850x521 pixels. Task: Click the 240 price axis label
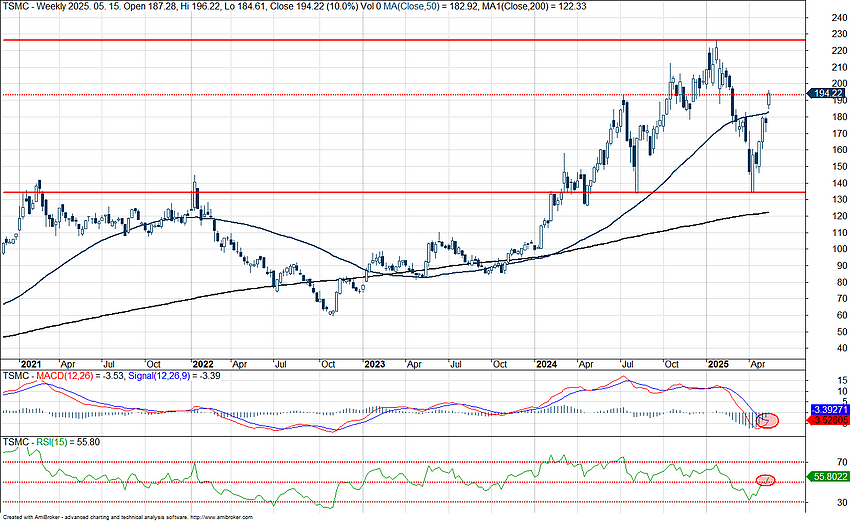pyautogui.click(x=840, y=18)
